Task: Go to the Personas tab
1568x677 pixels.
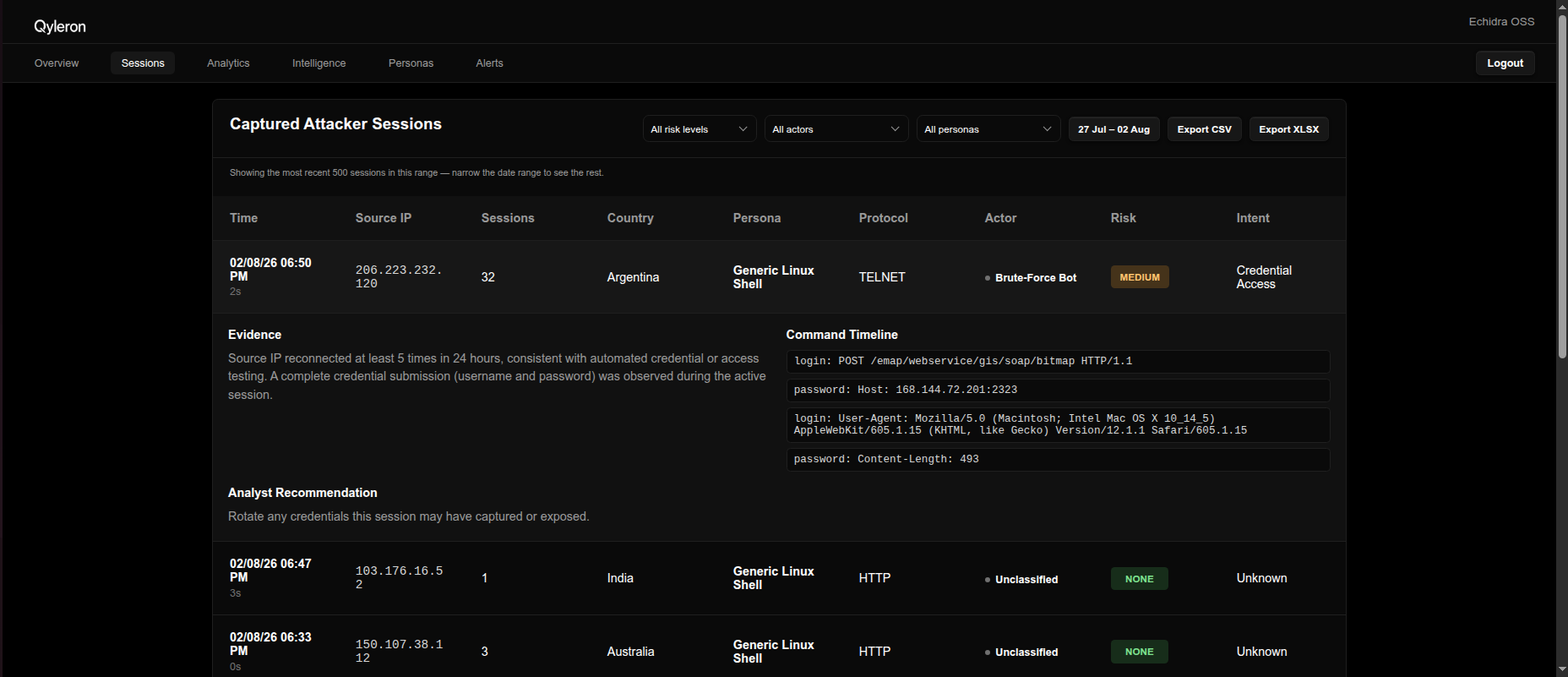Action: coord(411,63)
